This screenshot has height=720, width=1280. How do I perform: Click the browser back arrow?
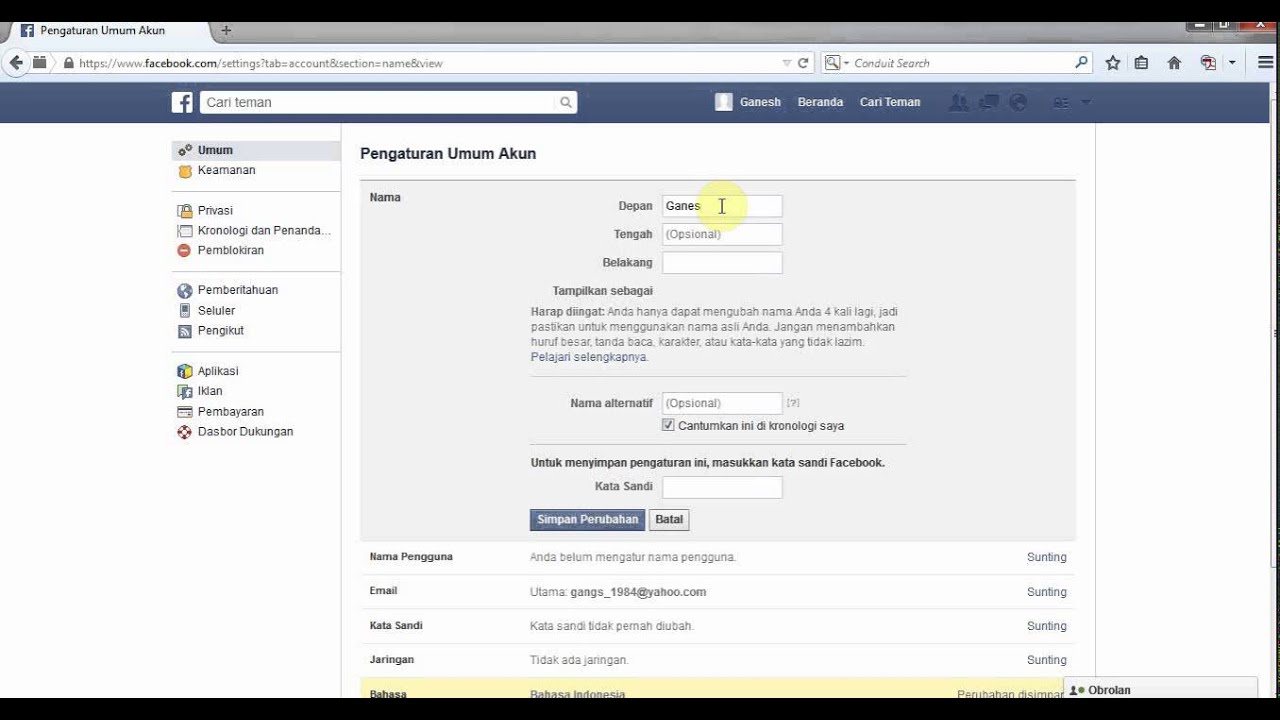pyautogui.click(x=16, y=63)
